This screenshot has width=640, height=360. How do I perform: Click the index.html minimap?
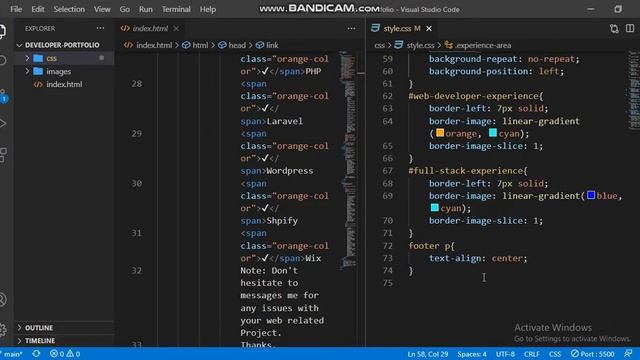[348, 160]
